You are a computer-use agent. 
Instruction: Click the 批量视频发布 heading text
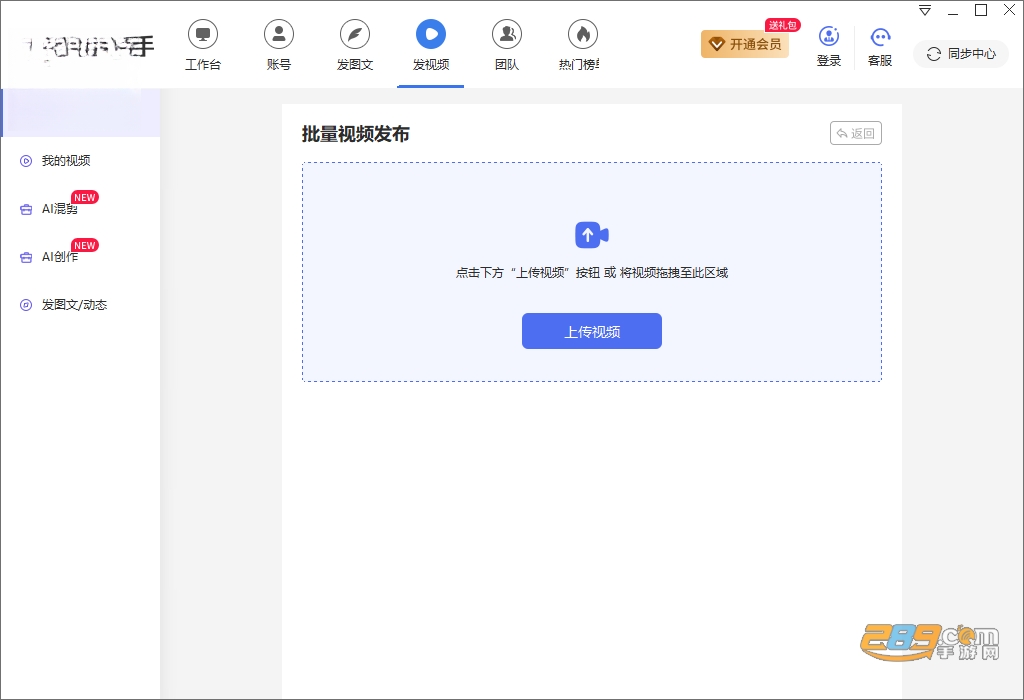click(x=355, y=134)
